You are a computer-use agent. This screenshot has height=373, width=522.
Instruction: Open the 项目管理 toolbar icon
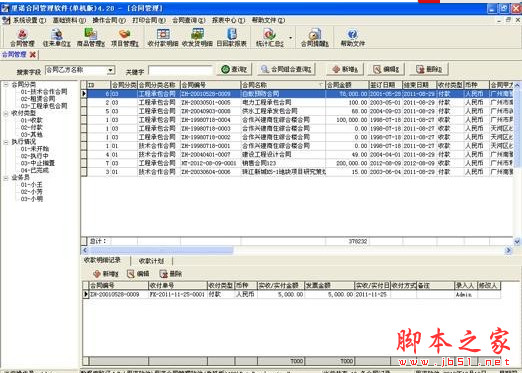[x=124, y=38]
